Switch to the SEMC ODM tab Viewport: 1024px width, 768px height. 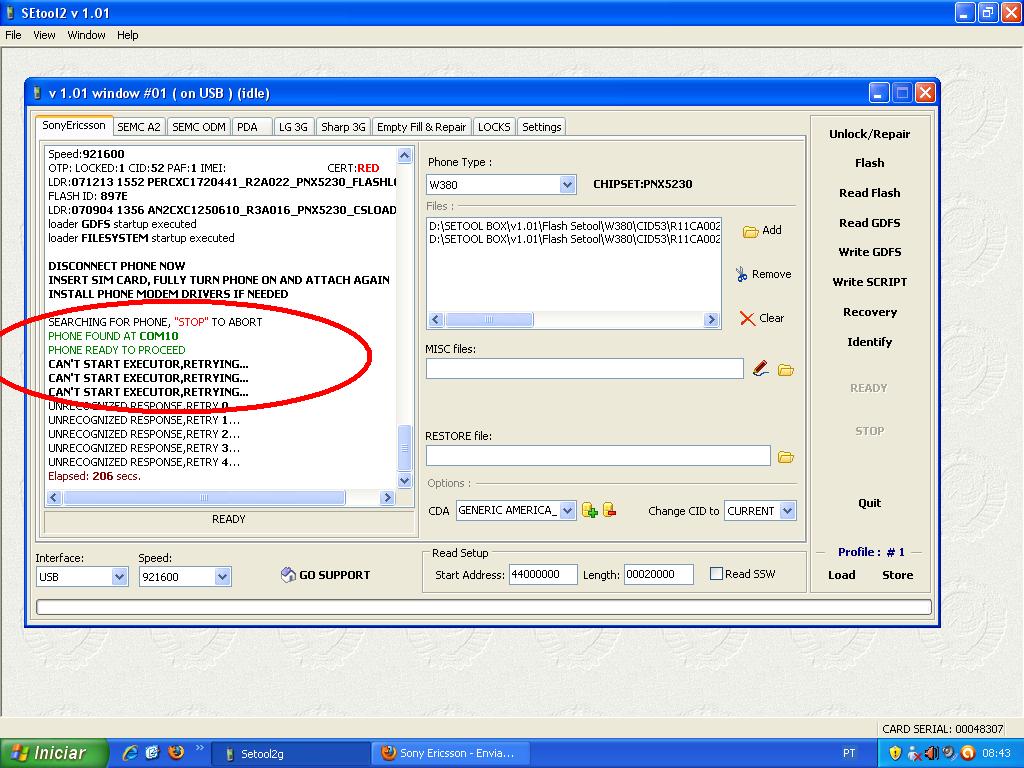199,127
